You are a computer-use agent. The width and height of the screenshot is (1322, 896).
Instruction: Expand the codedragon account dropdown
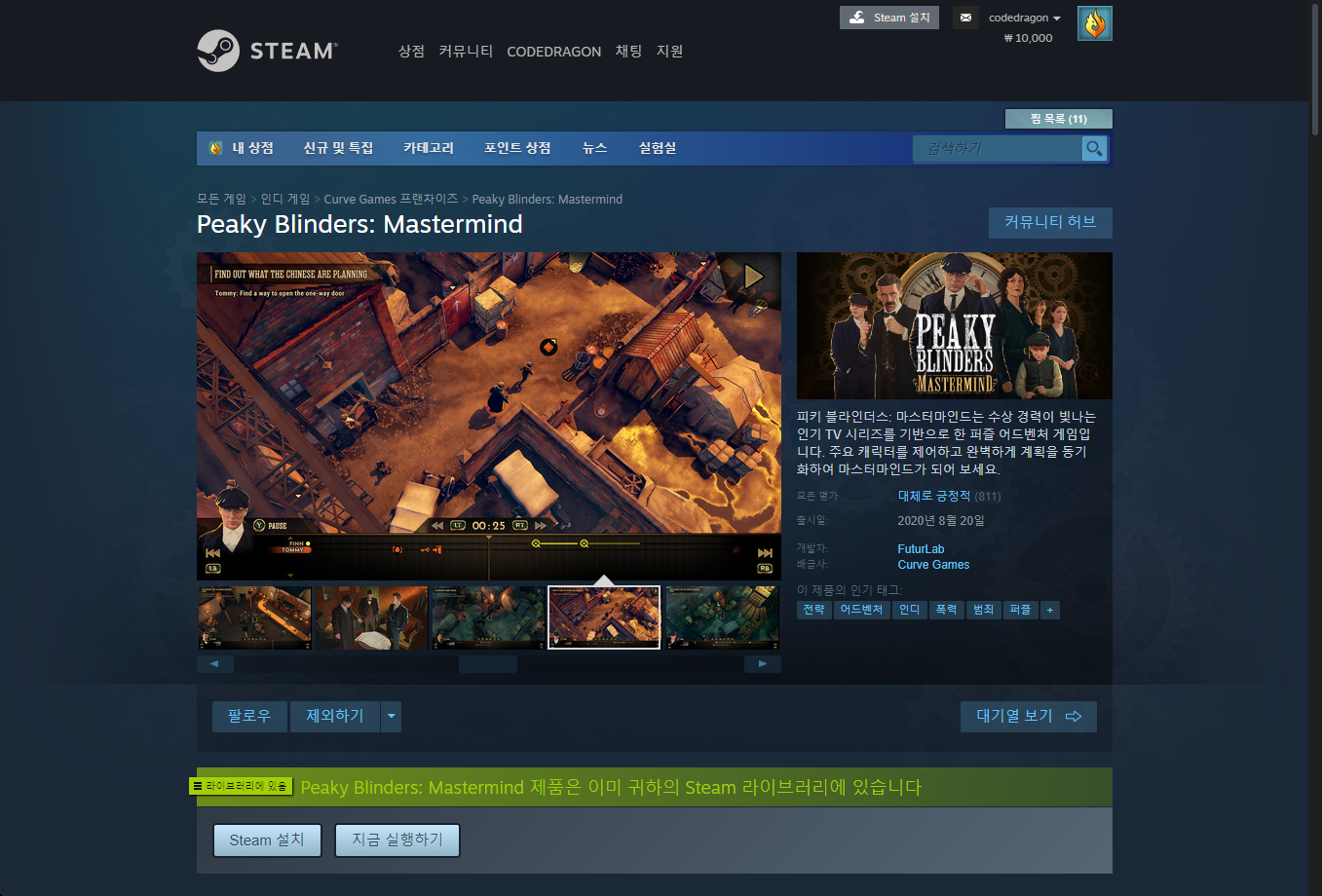(x=1024, y=18)
